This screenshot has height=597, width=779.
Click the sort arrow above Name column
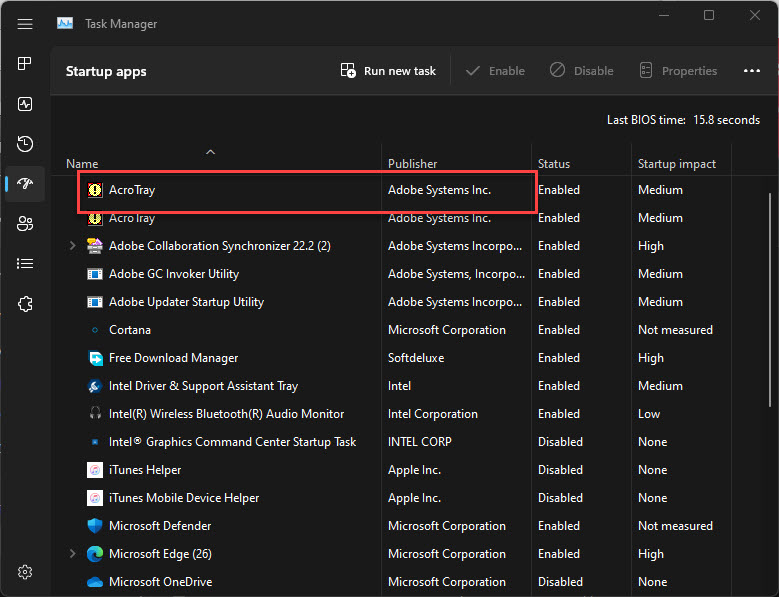pyautogui.click(x=211, y=151)
